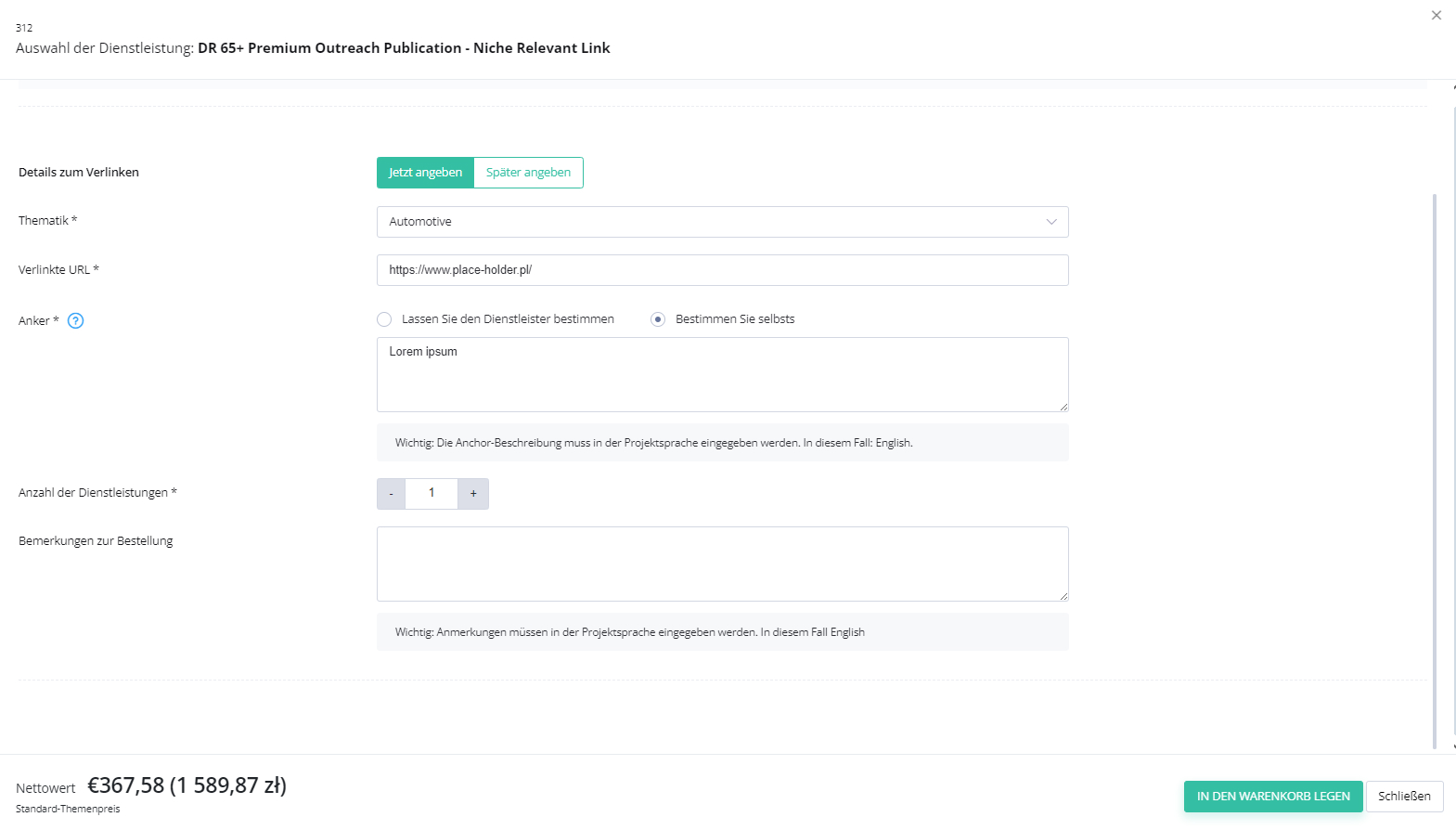Select 'Lassen Sie den Dienstleister bestimmen' radio
The height and width of the screenshot is (830, 1456).
pyautogui.click(x=384, y=319)
